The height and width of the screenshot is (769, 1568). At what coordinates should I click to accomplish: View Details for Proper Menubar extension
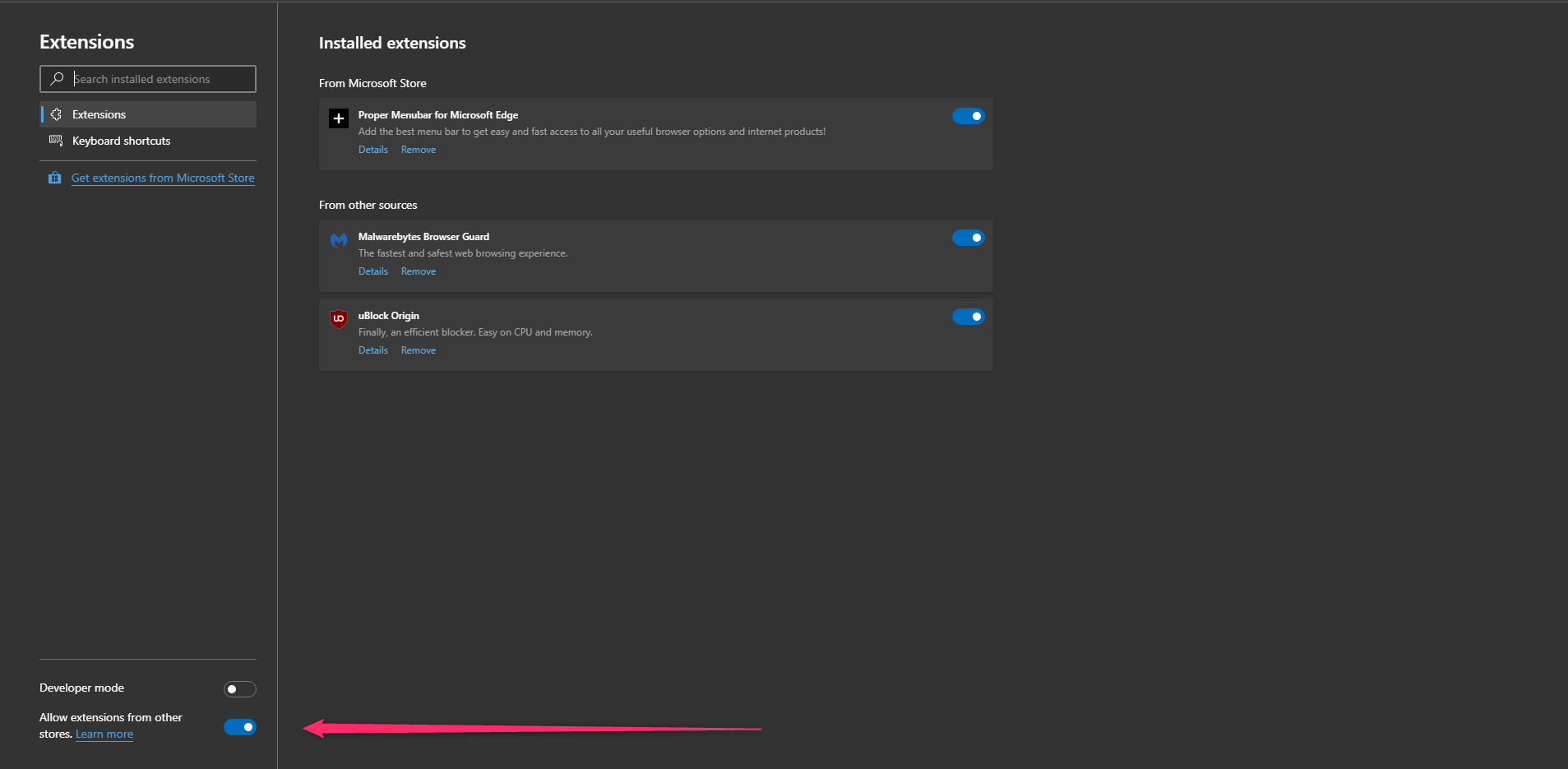point(373,150)
